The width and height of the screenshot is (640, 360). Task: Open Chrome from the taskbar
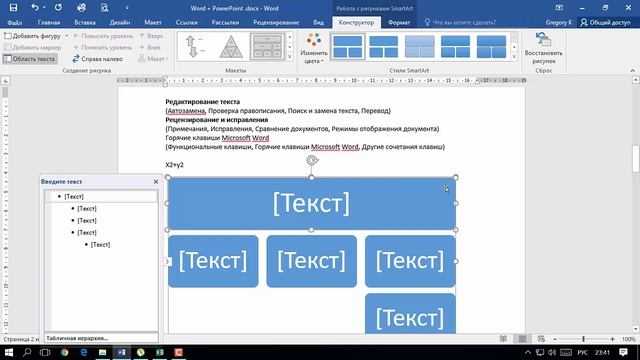point(64,352)
